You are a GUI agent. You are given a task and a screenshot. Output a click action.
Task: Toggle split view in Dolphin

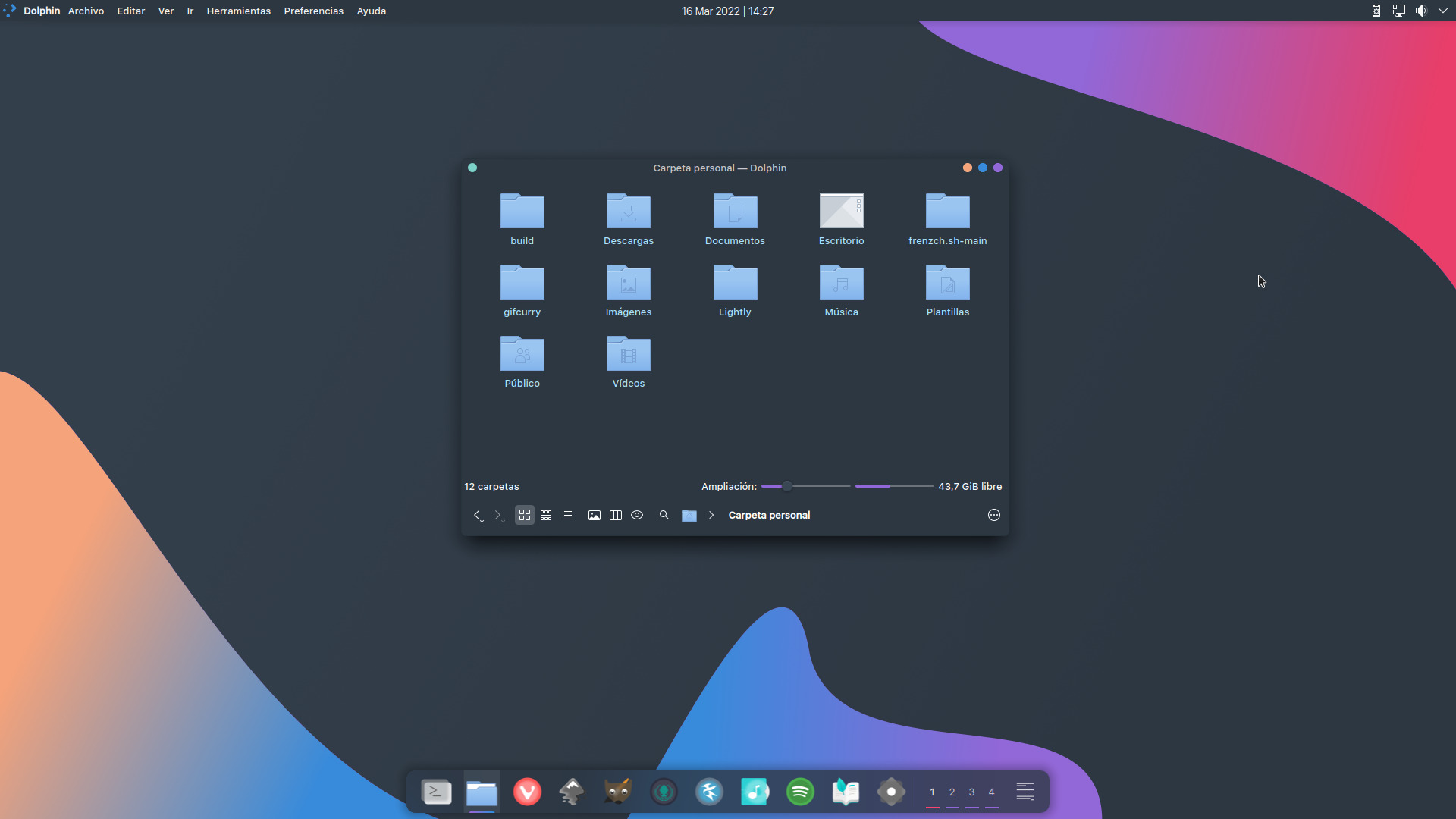click(616, 516)
